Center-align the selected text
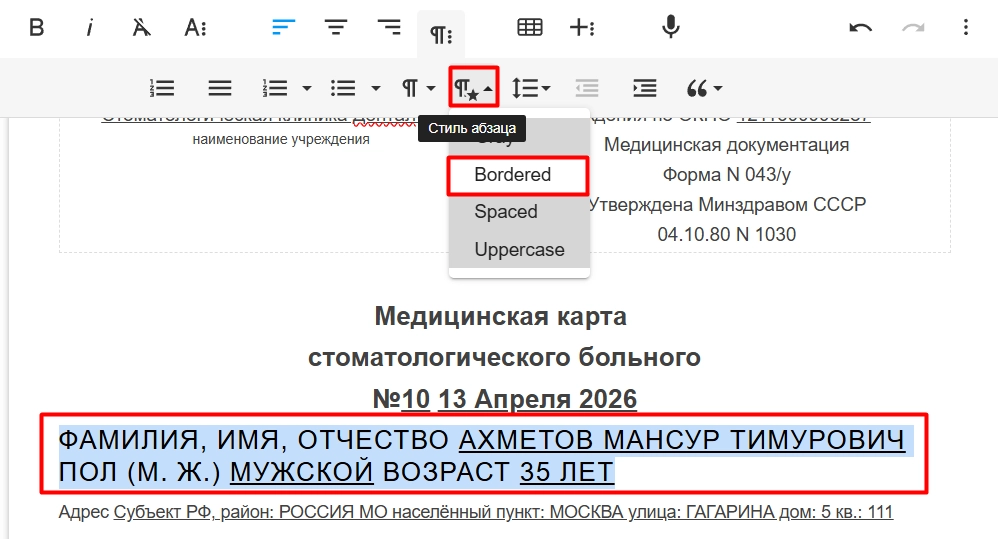This screenshot has height=539, width=998. tap(336, 28)
